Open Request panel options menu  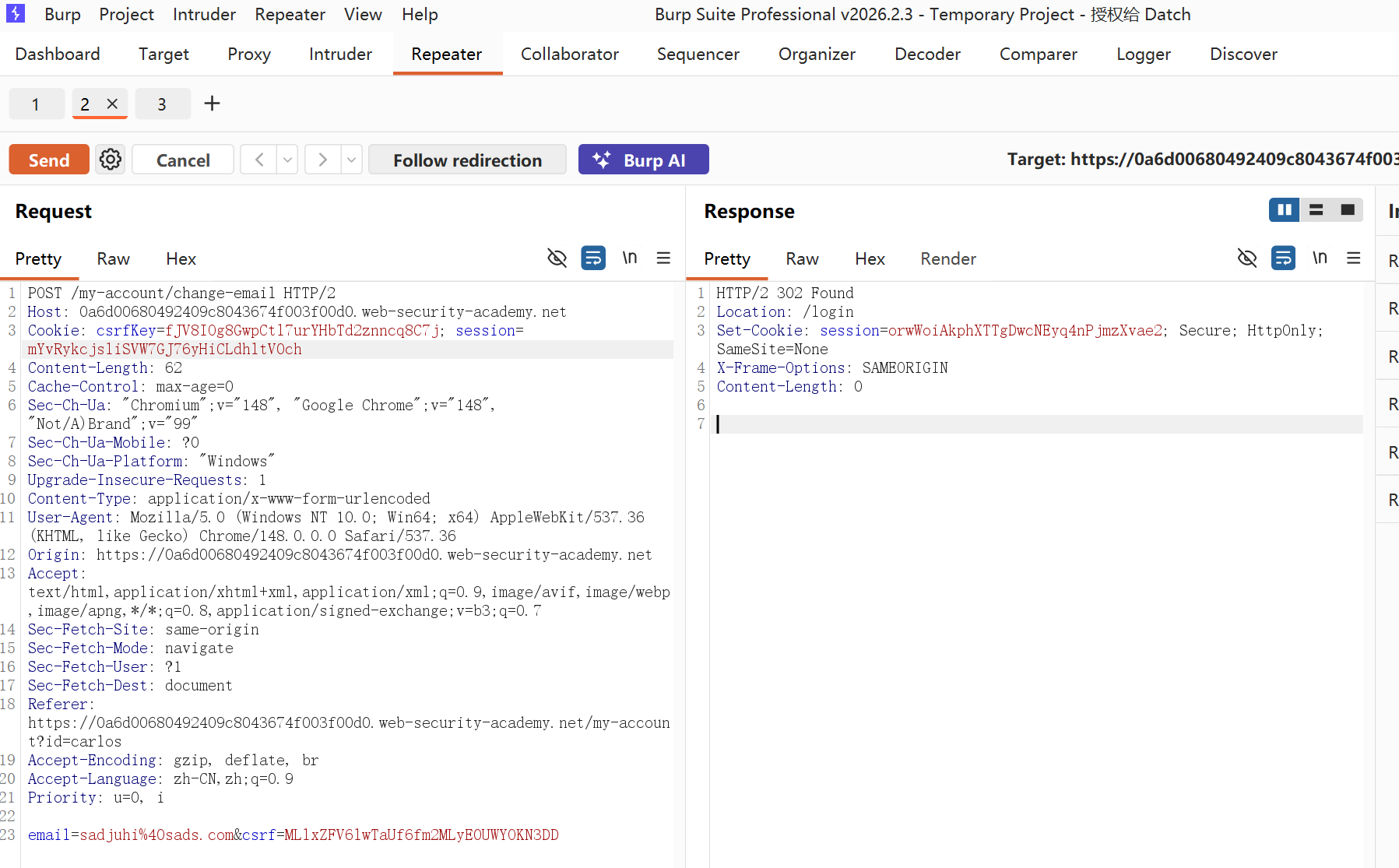pyautogui.click(x=663, y=258)
